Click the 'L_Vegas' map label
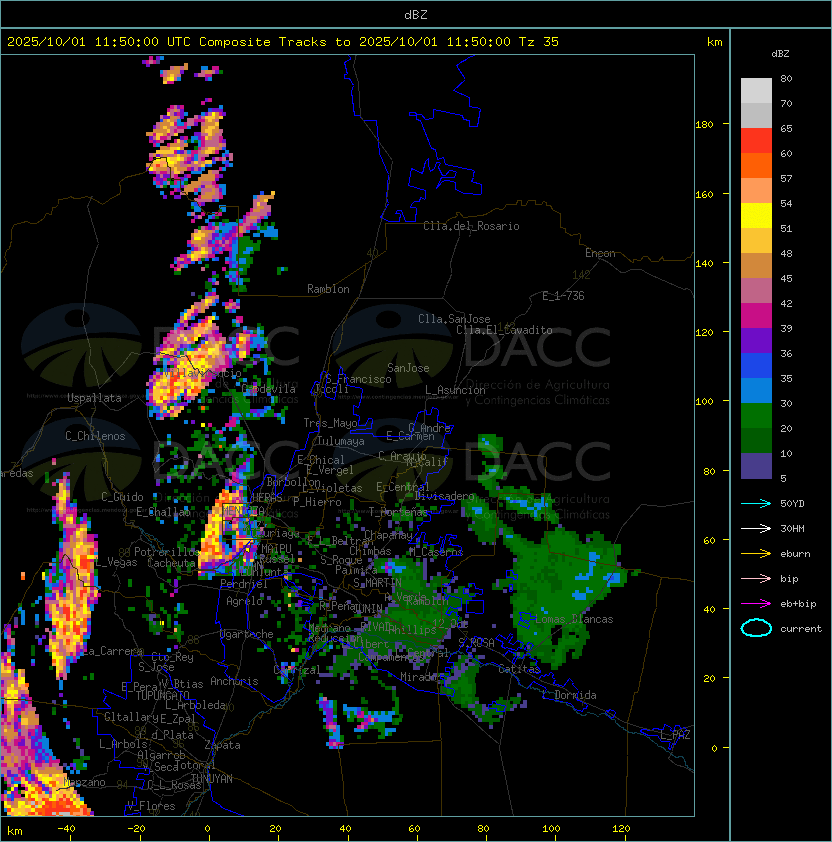Image resolution: width=832 pixels, height=842 pixels. tap(116, 562)
